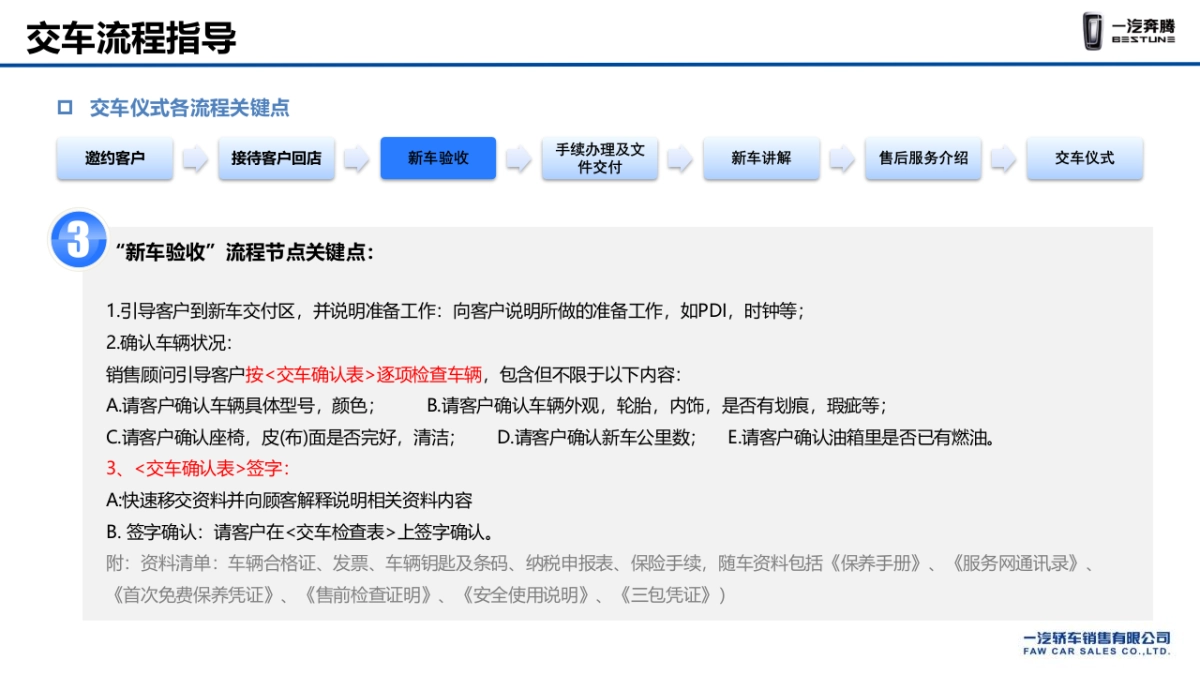Toggle the 邀约客户 flow step

[112, 158]
